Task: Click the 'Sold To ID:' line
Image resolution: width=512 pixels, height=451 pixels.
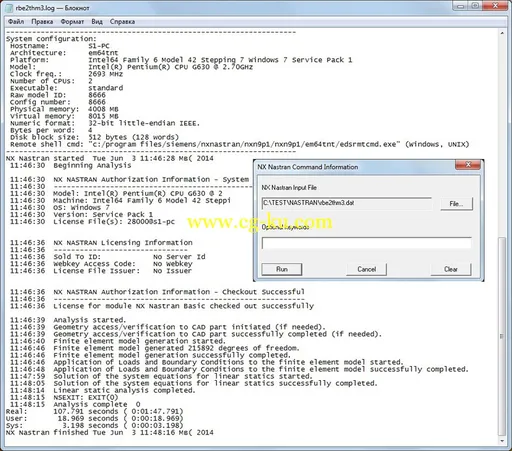Action: 108,257
